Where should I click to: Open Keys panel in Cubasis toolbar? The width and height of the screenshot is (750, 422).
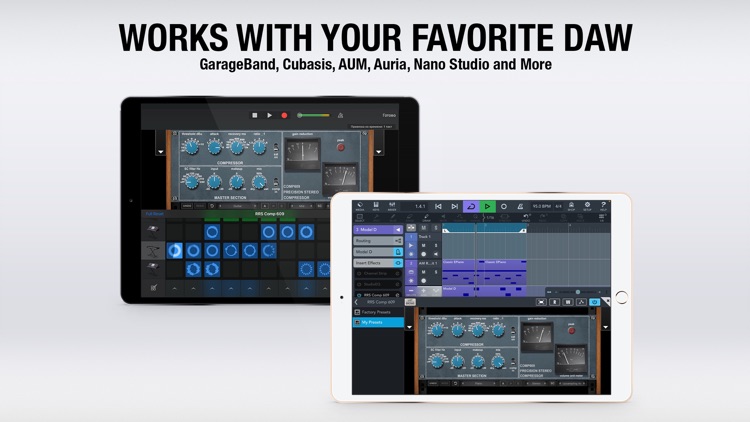pos(376,206)
